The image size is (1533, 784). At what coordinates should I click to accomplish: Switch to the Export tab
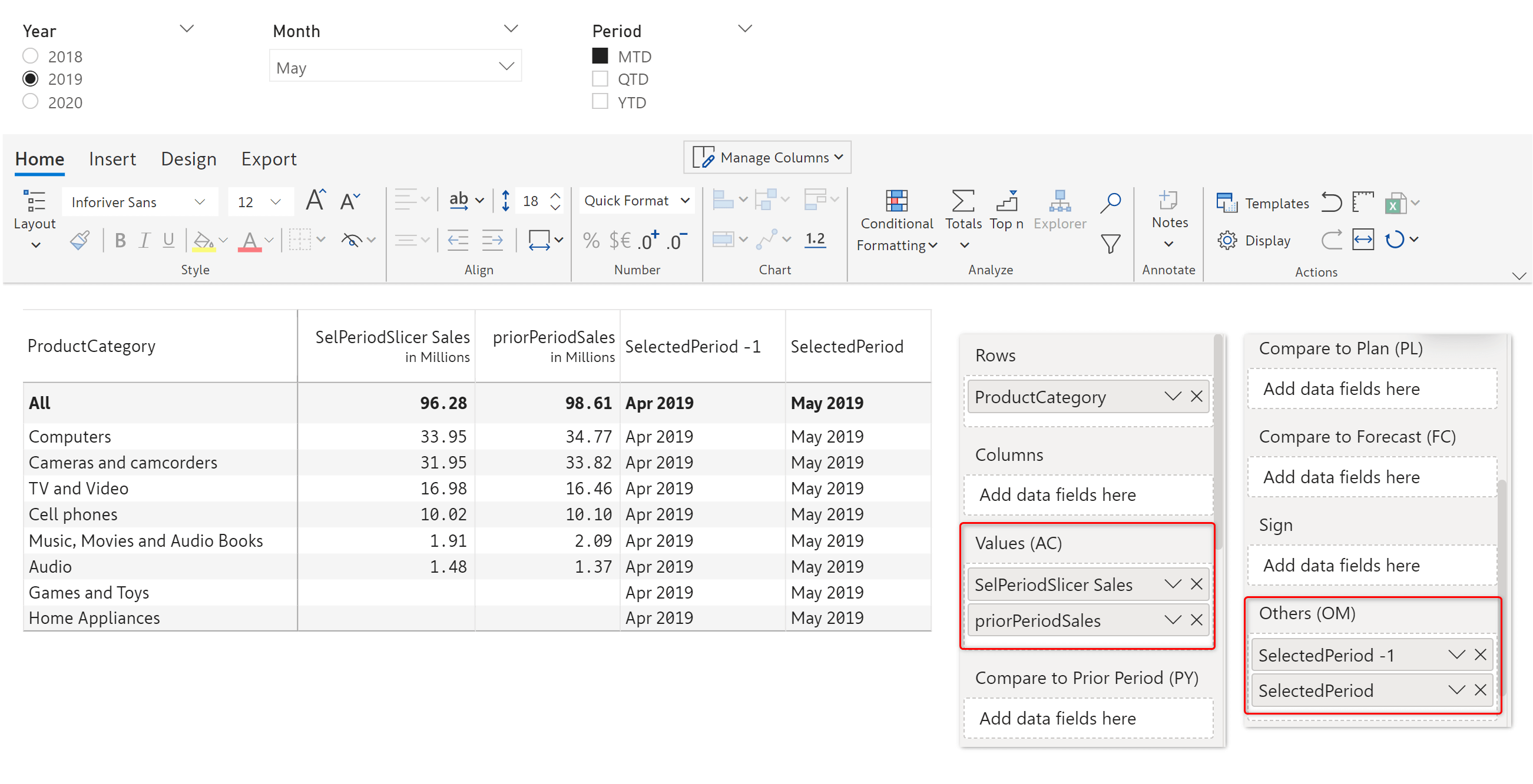pyautogui.click(x=269, y=159)
